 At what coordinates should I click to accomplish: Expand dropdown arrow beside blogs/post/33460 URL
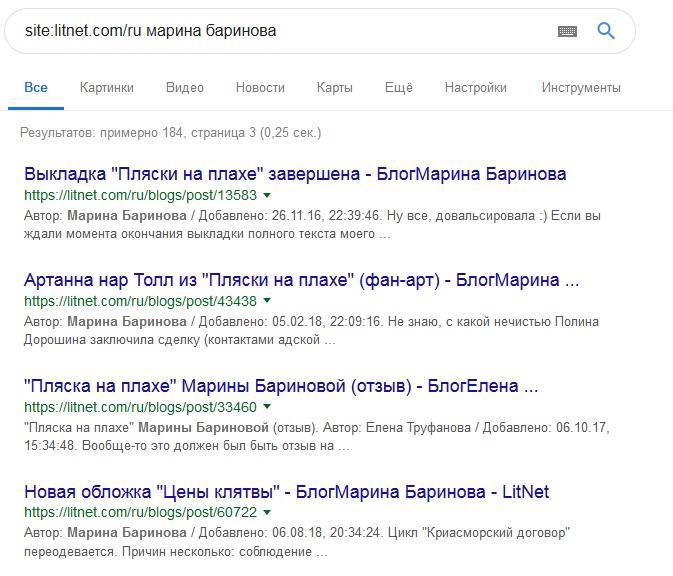(268, 407)
